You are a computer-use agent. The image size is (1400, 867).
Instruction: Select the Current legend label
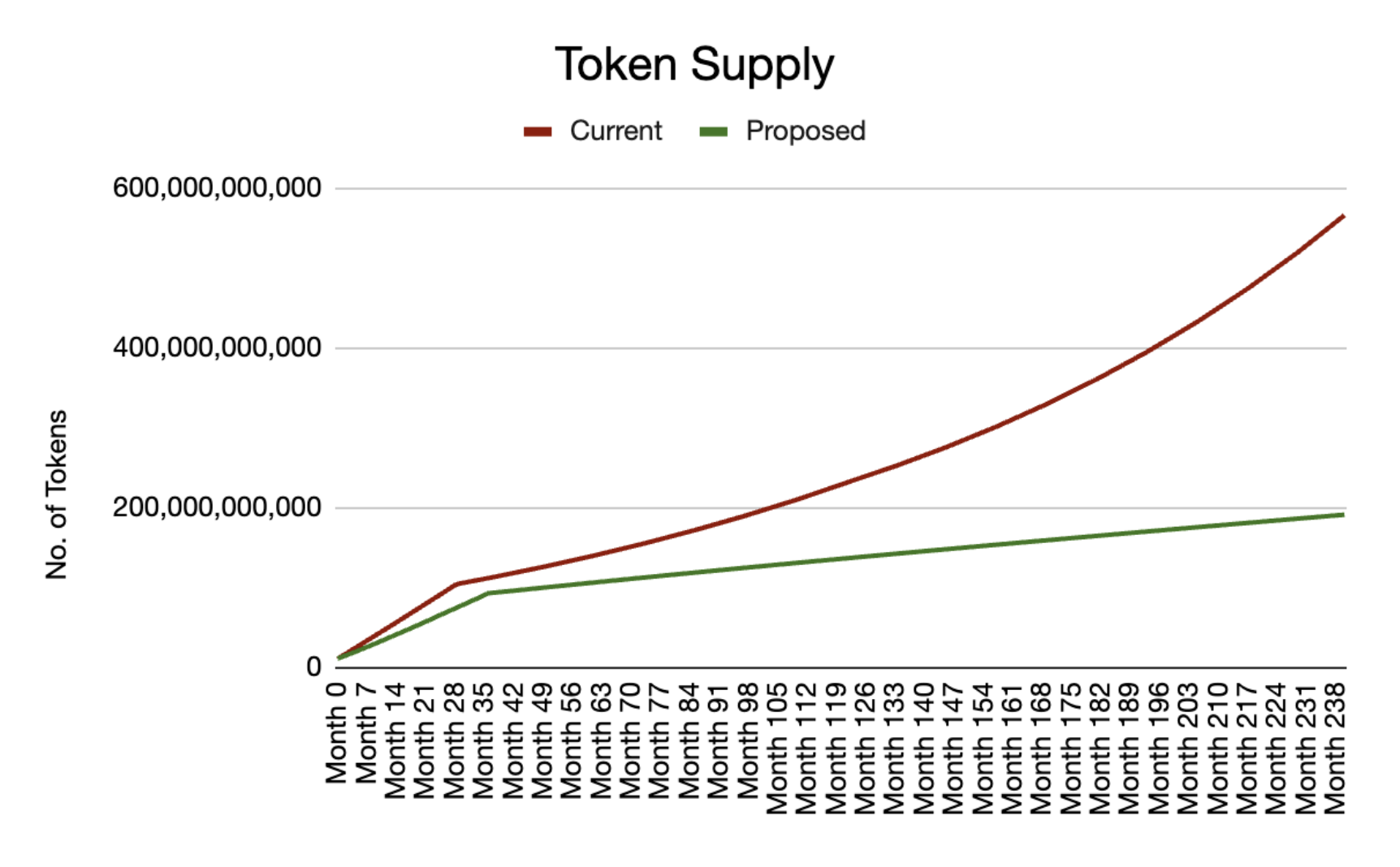pyautogui.click(x=616, y=131)
